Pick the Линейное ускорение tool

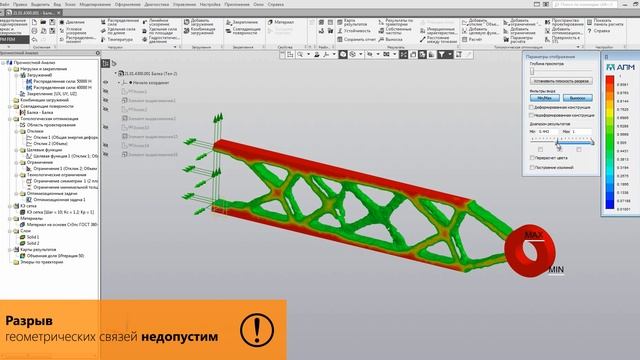[155, 22]
